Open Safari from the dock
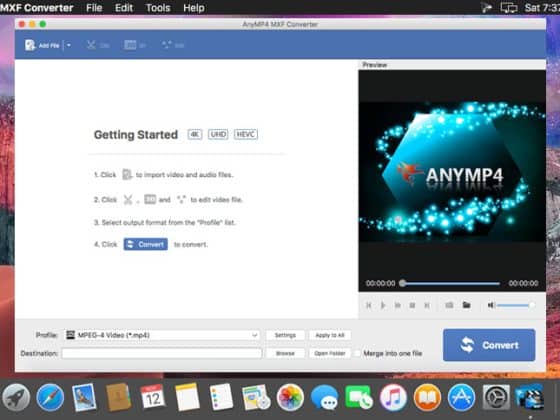The image size is (560, 420). coord(50,398)
